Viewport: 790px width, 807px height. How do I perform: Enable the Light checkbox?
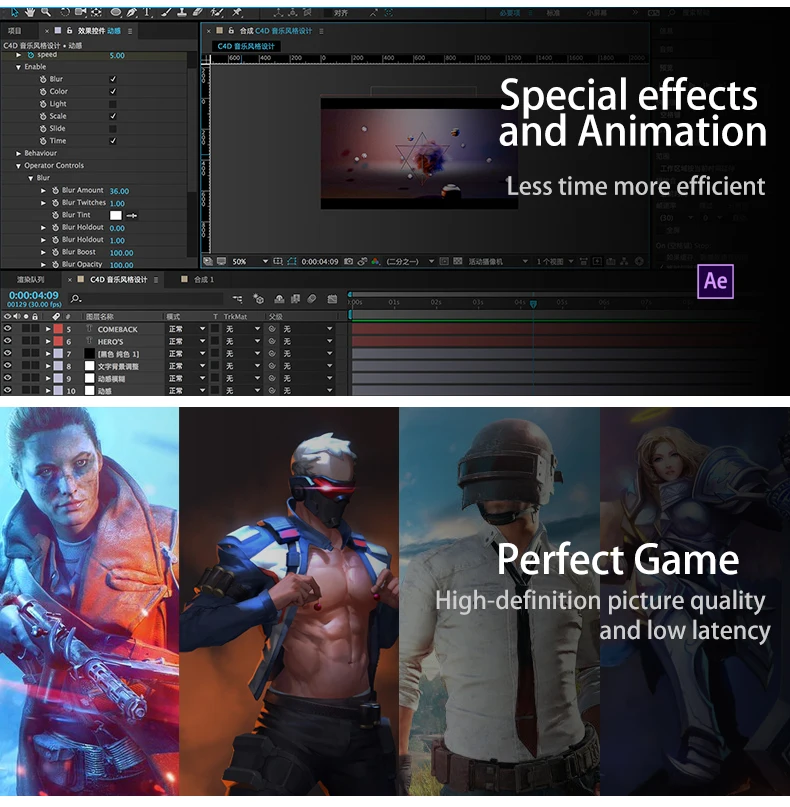tap(113, 104)
